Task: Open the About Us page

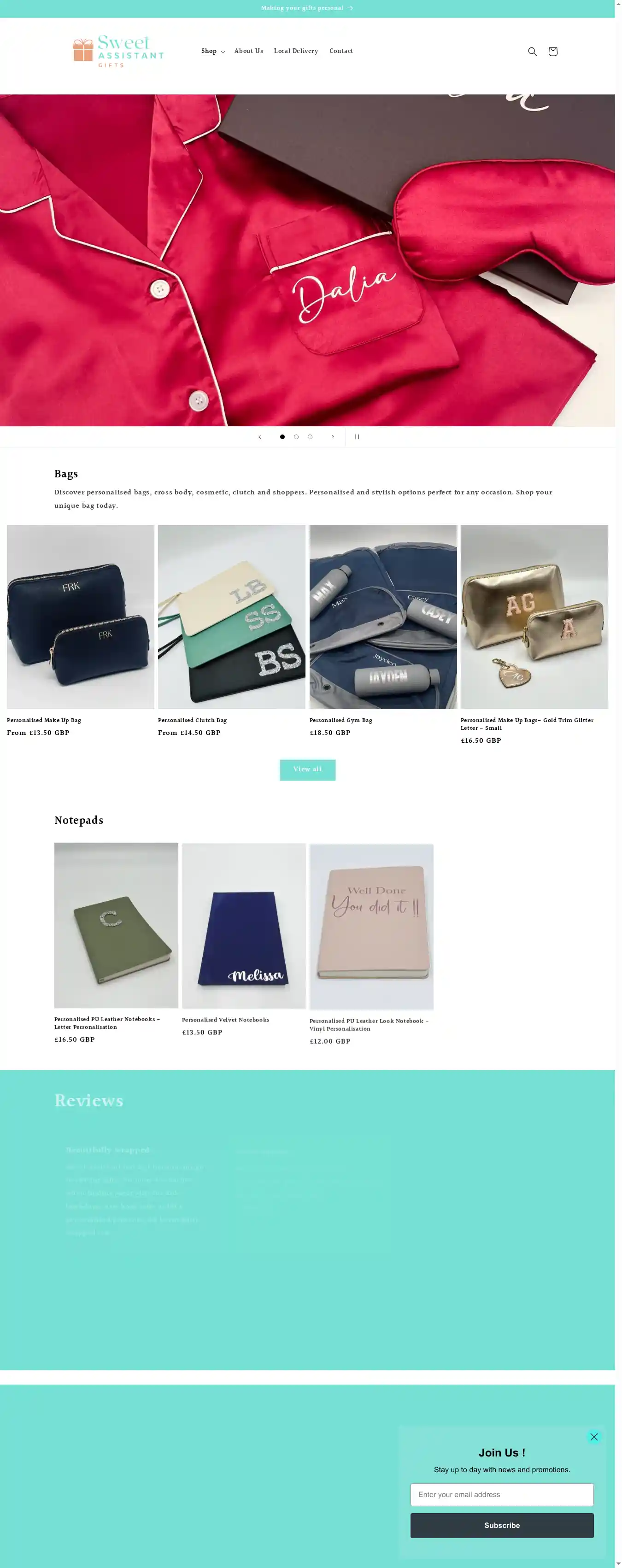Action: tap(249, 51)
